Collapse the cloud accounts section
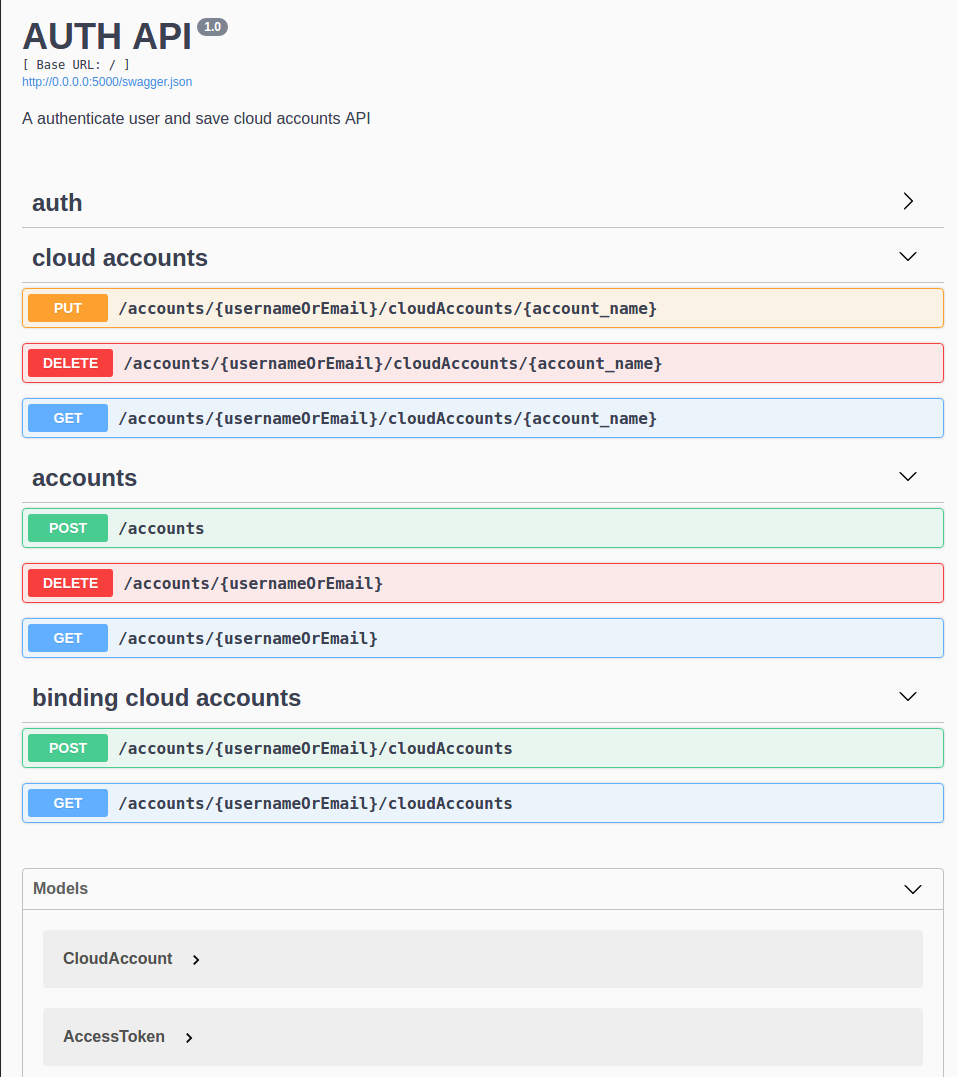Viewport: 958px width, 1077px height. (x=907, y=256)
